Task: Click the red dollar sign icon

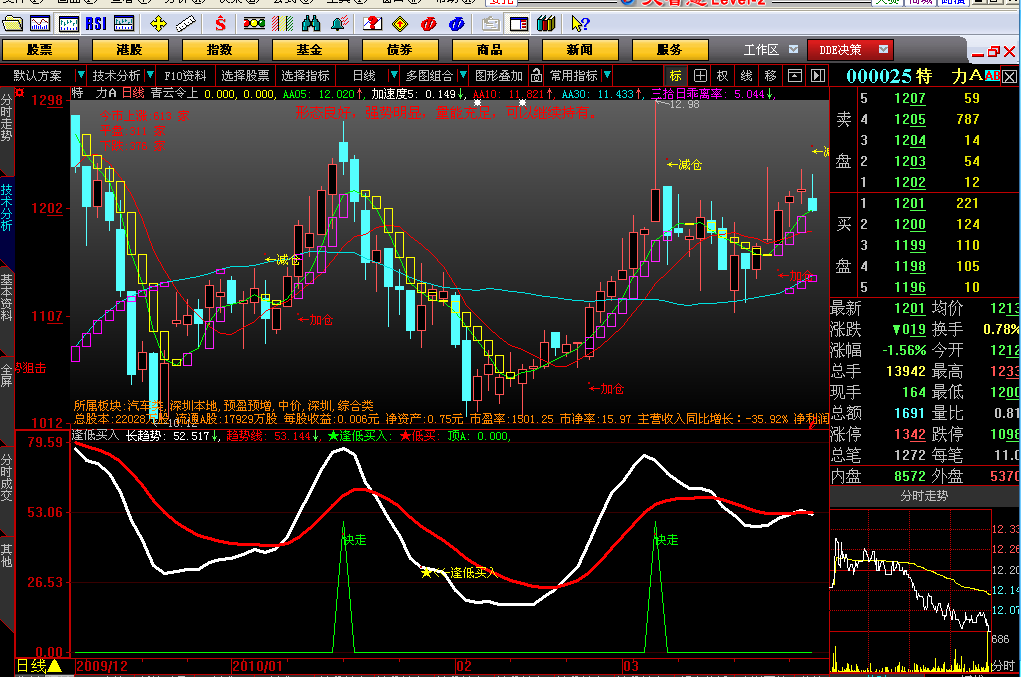Action: 220,23
